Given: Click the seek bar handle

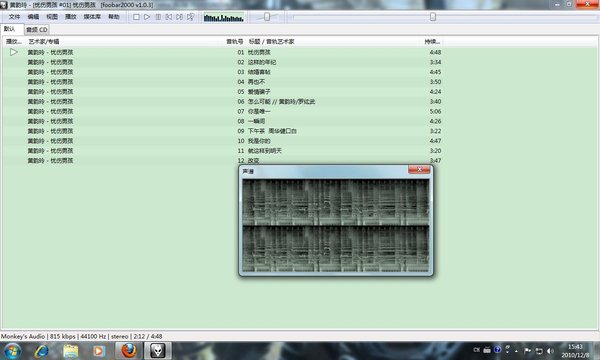Looking at the screenshot, I should pyautogui.click(x=433, y=17).
